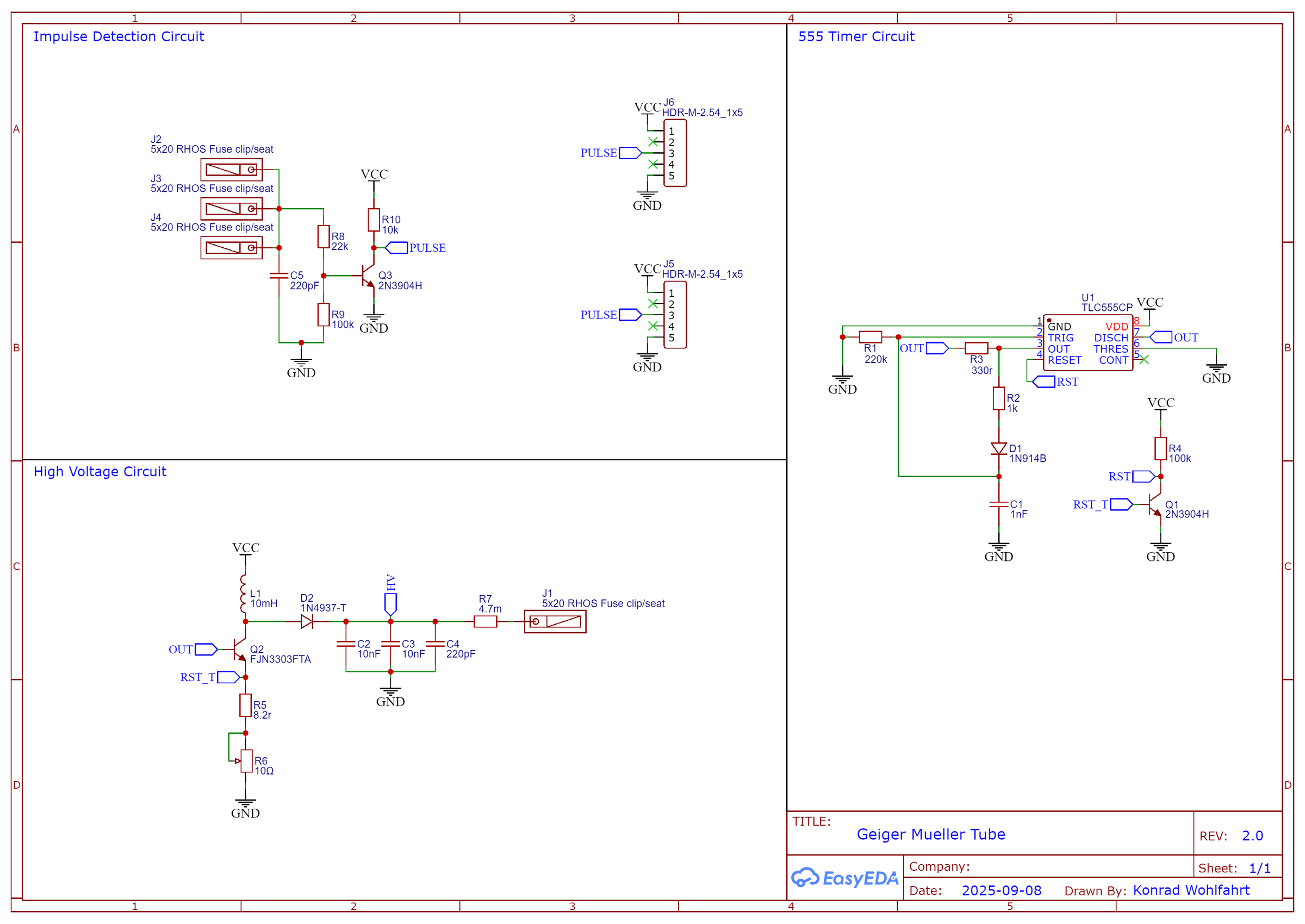Click the 'HDR-M-2.54_1x5' label of J6
1305x924 pixels.
702,113
